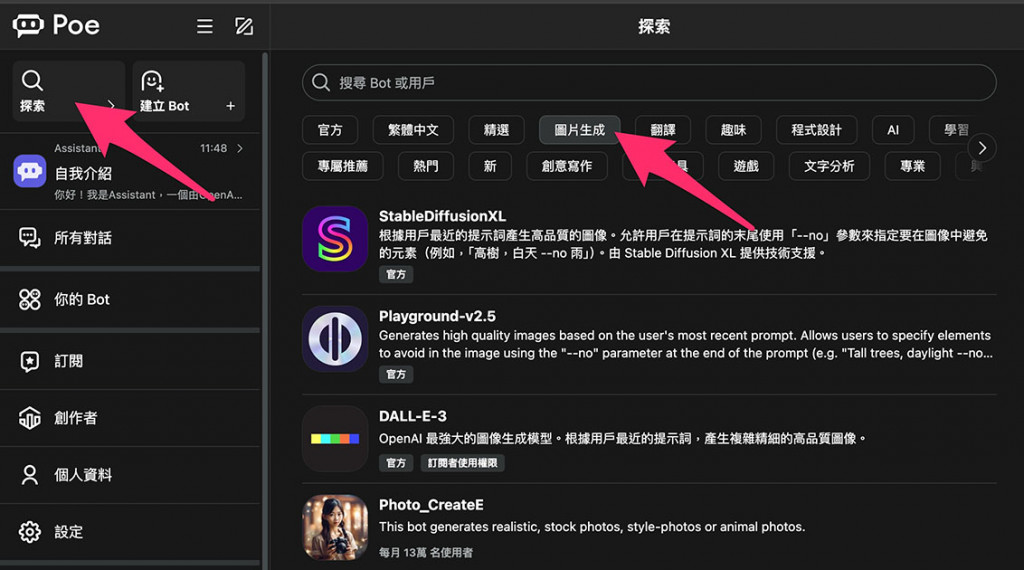Open the hamburger menu icon
The height and width of the screenshot is (570, 1024).
click(x=204, y=26)
